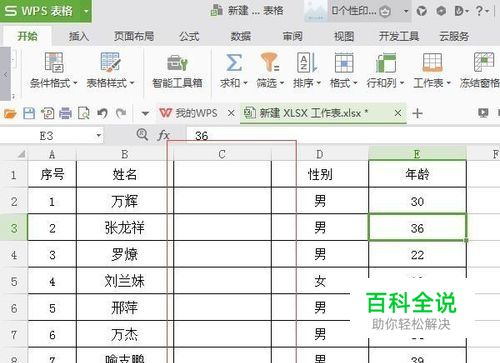Close the 我的WPS tab
Viewport: 500px width, 363px height.
pos(231,113)
